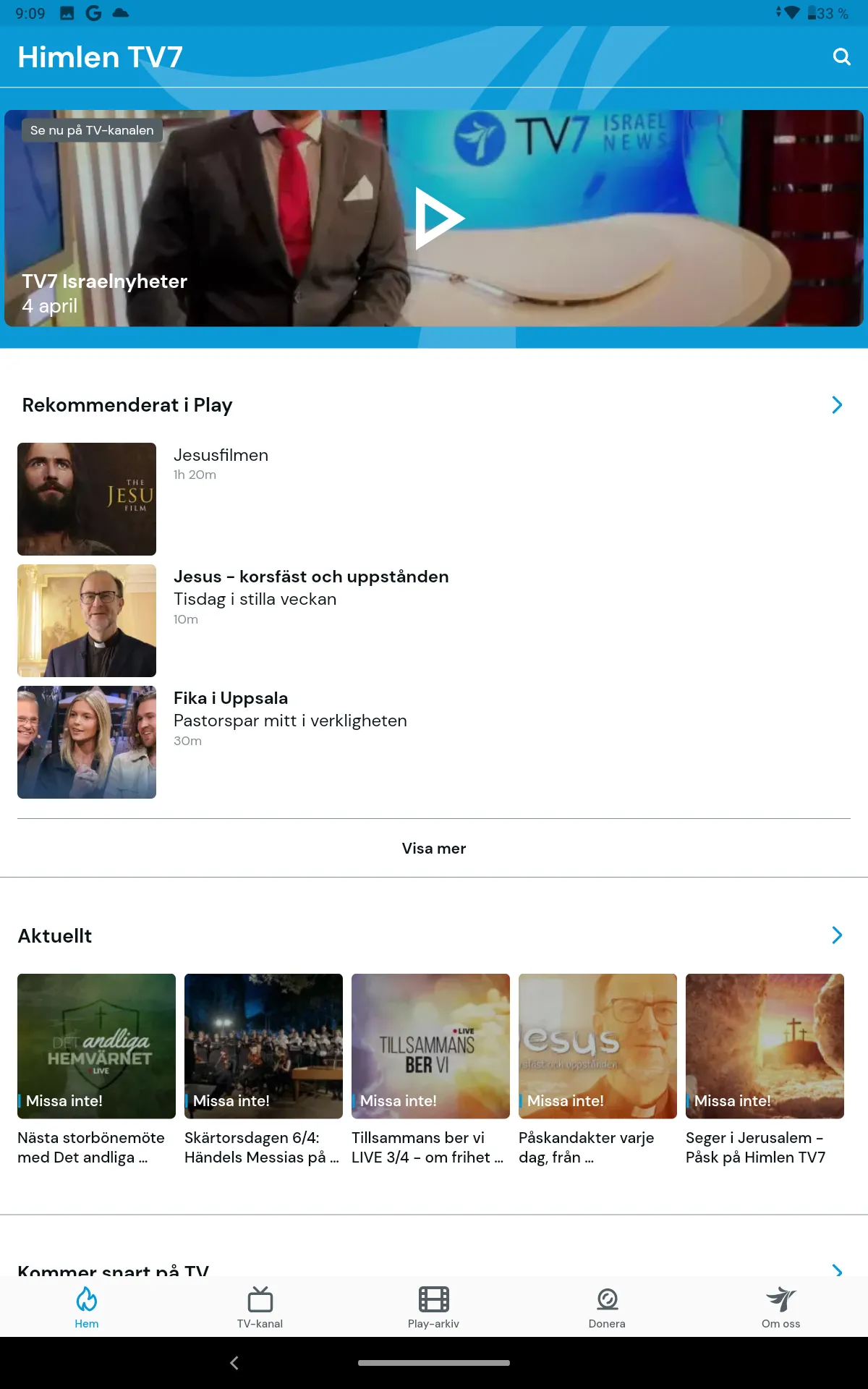
Task: Open the Om oss bird icon
Action: tap(780, 1299)
